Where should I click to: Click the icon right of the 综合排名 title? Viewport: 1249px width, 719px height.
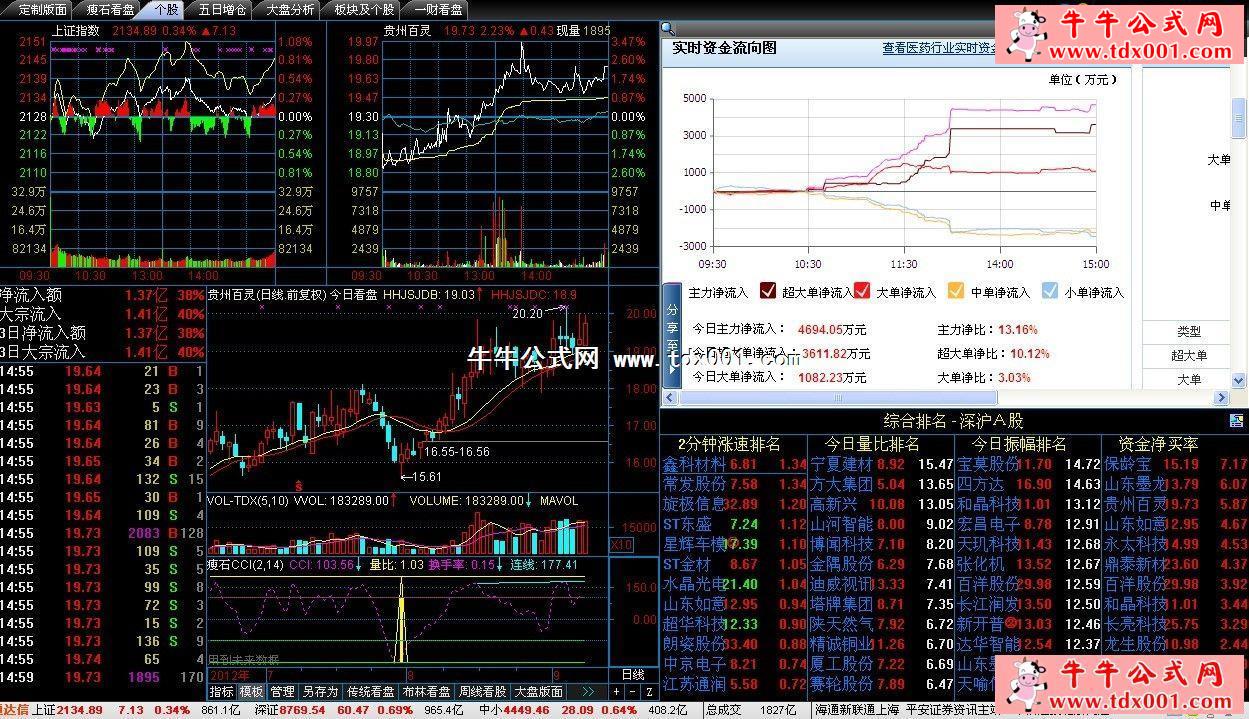point(1237,421)
